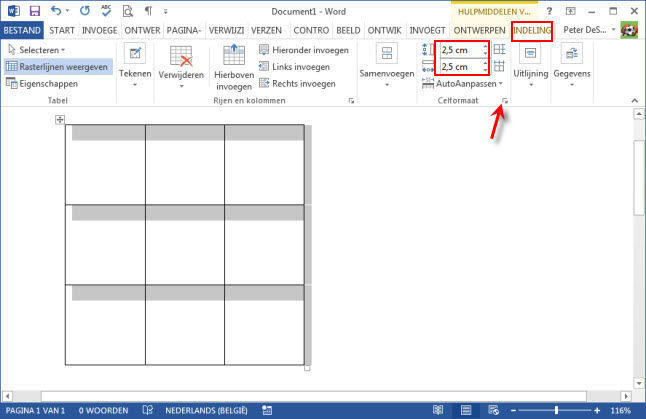
Task: Click the zoom in plus button
Action: [597, 411]
